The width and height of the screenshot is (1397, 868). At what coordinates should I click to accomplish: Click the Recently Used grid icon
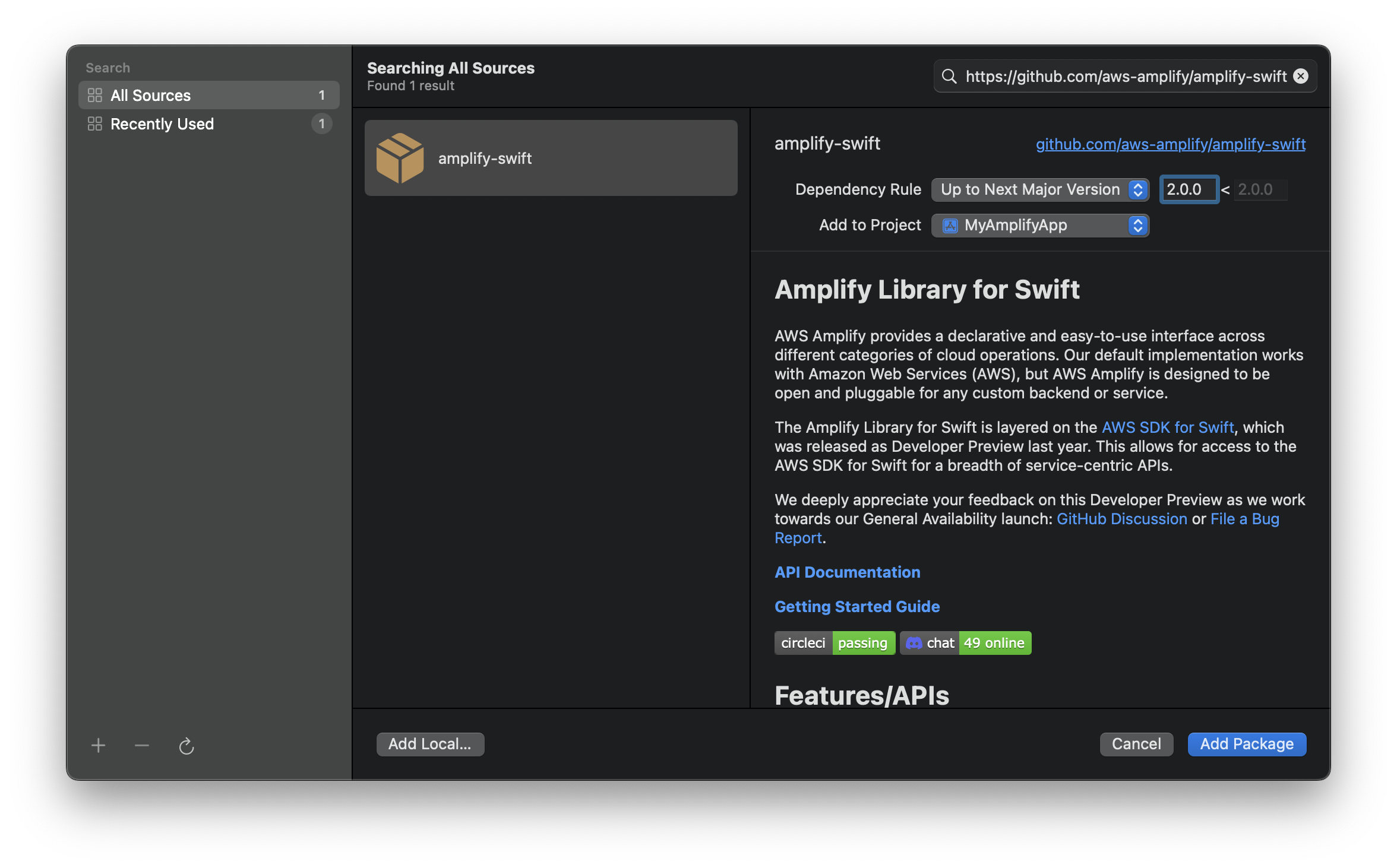(x=95, y=123)
